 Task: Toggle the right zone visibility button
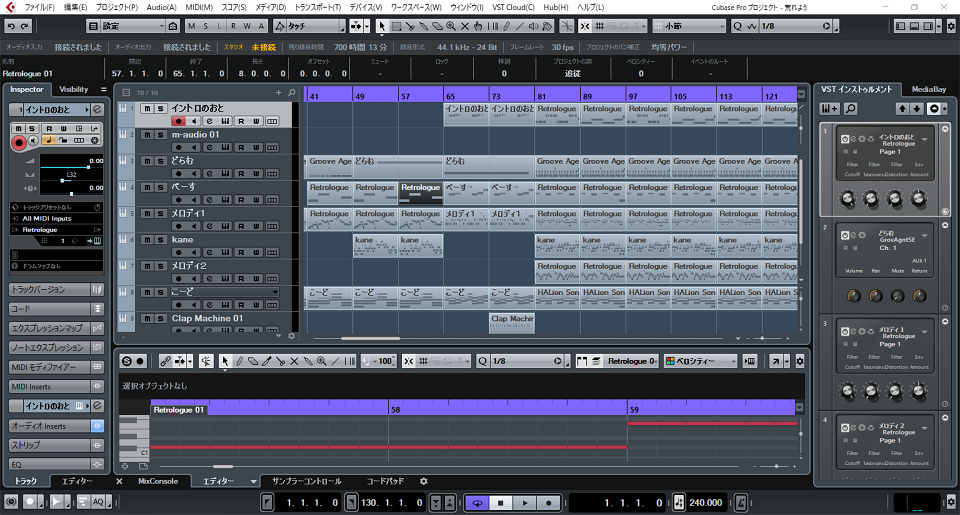[928, 26]
